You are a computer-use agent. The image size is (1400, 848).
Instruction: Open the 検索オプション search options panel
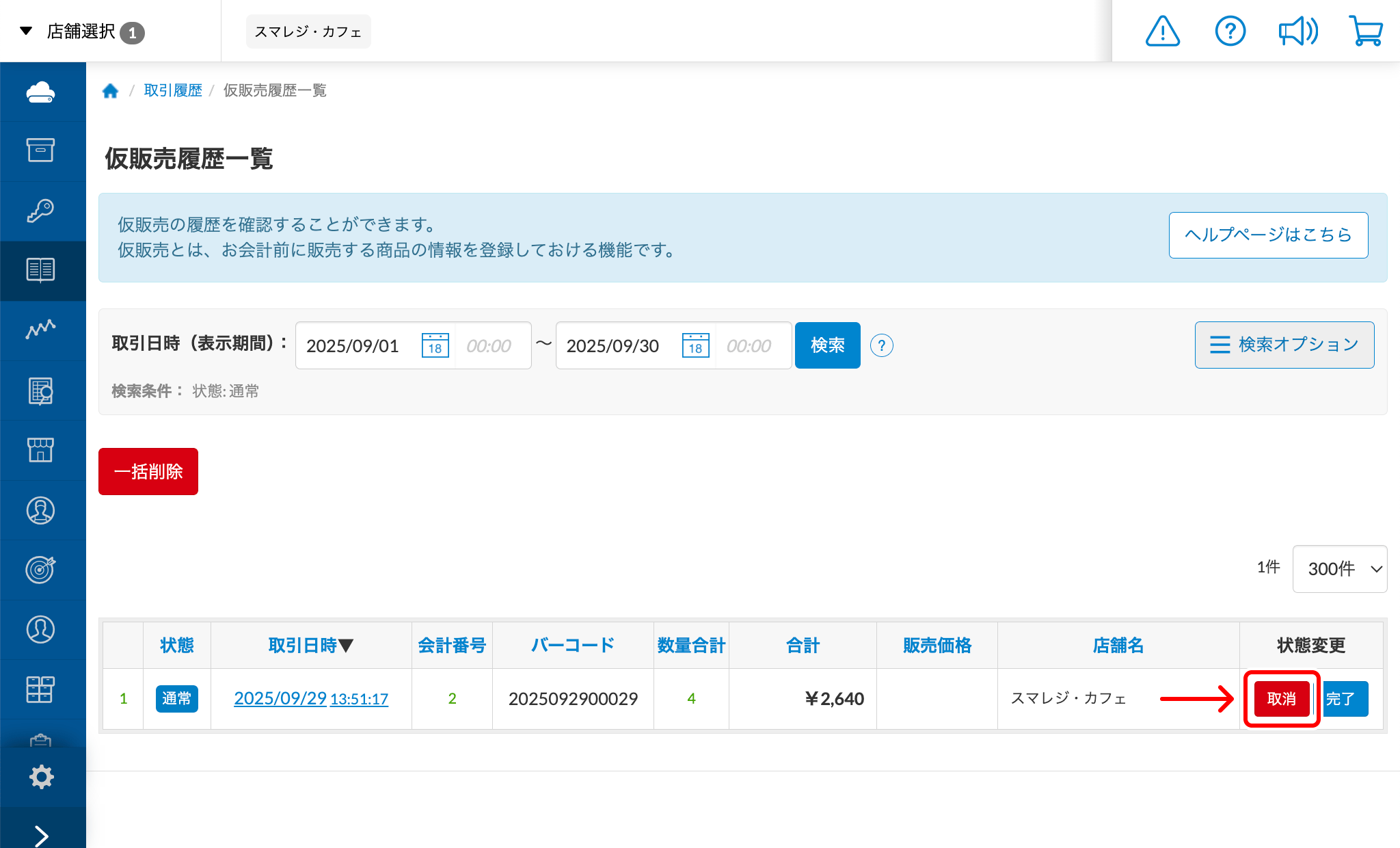(1284, 345)
